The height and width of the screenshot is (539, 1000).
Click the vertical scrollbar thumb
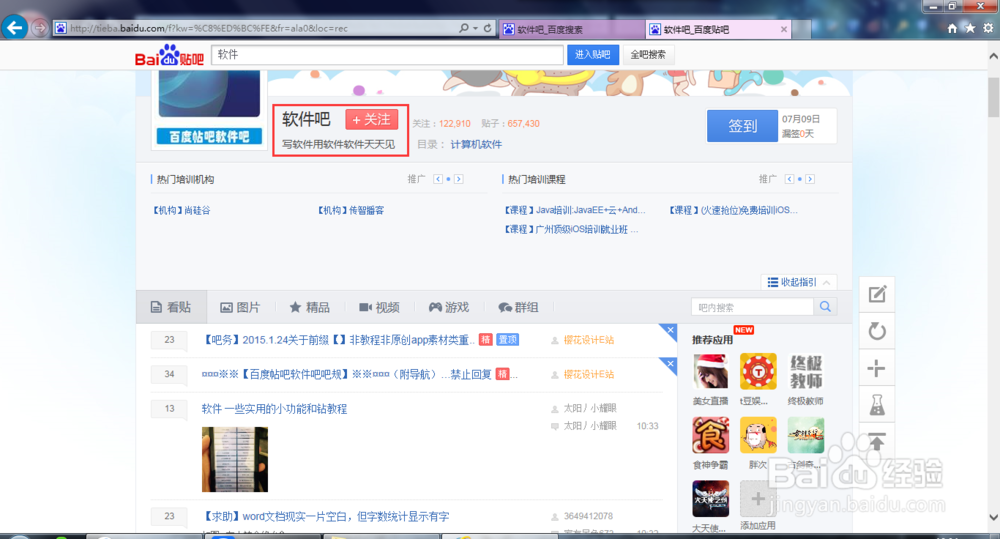[993, 97]
